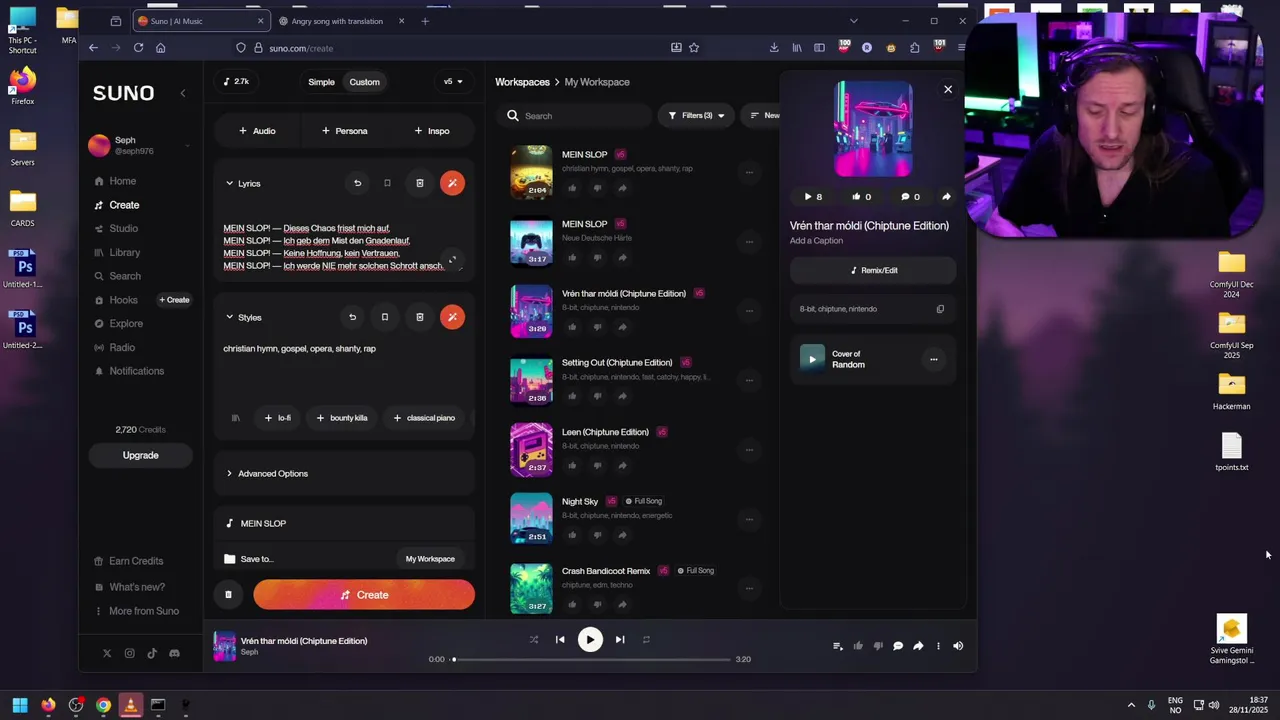Image resolution: width=1280 pixels, height=720 pixels.
Task: Toggle repeat in the player
Action: tap(646, 640)
